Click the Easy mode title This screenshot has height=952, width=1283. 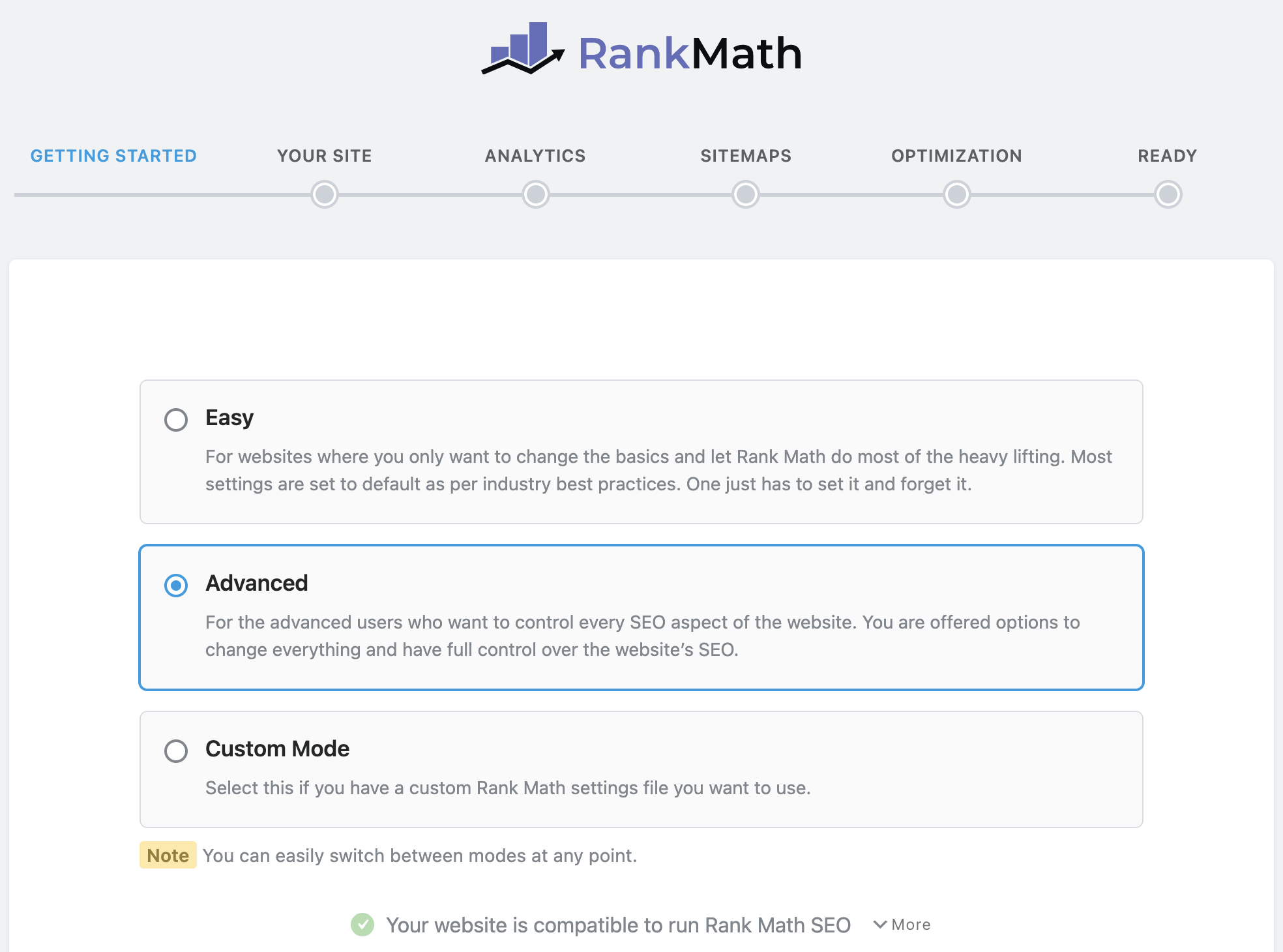point(229,418)
